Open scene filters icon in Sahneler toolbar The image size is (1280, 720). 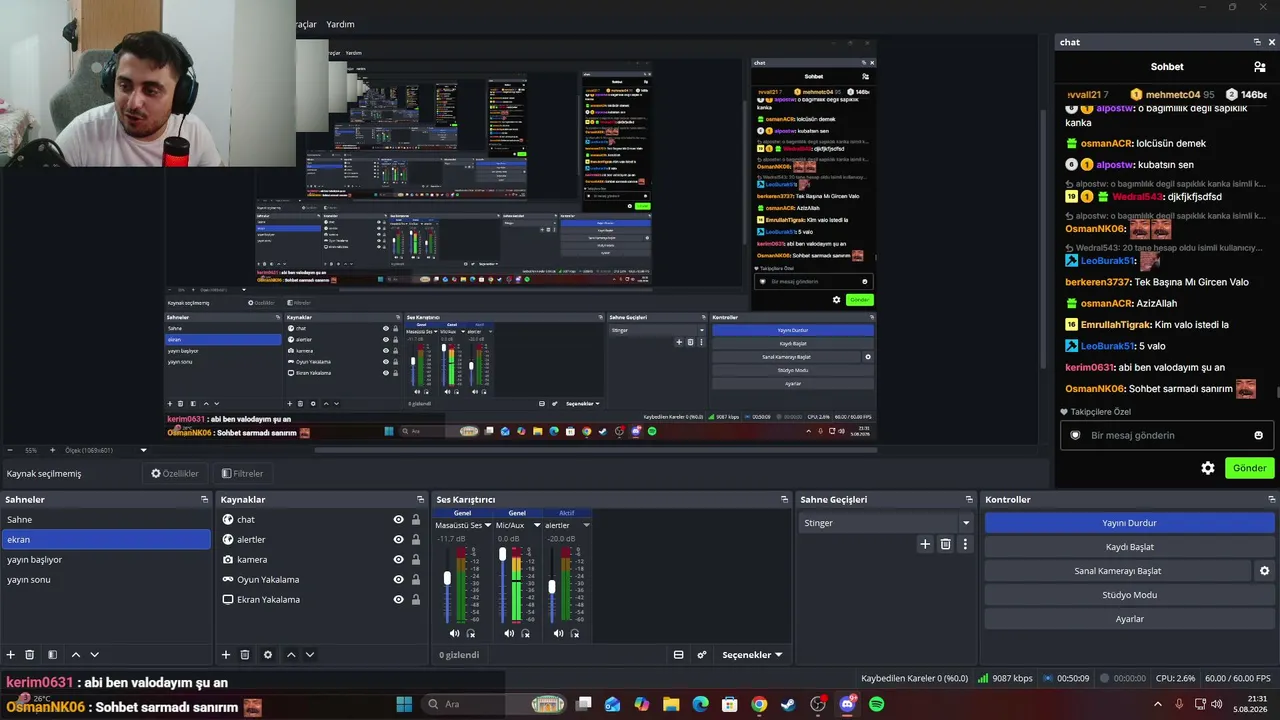point(52,655)
